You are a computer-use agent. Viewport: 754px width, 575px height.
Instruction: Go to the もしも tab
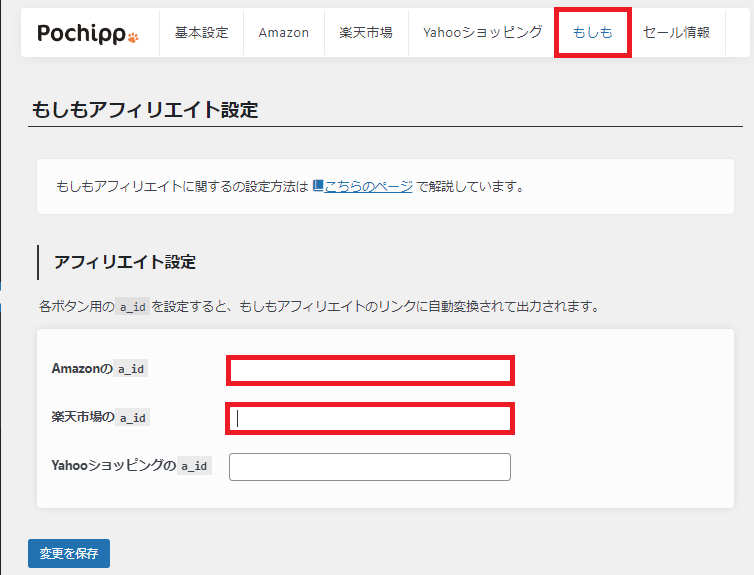[592, 33]
